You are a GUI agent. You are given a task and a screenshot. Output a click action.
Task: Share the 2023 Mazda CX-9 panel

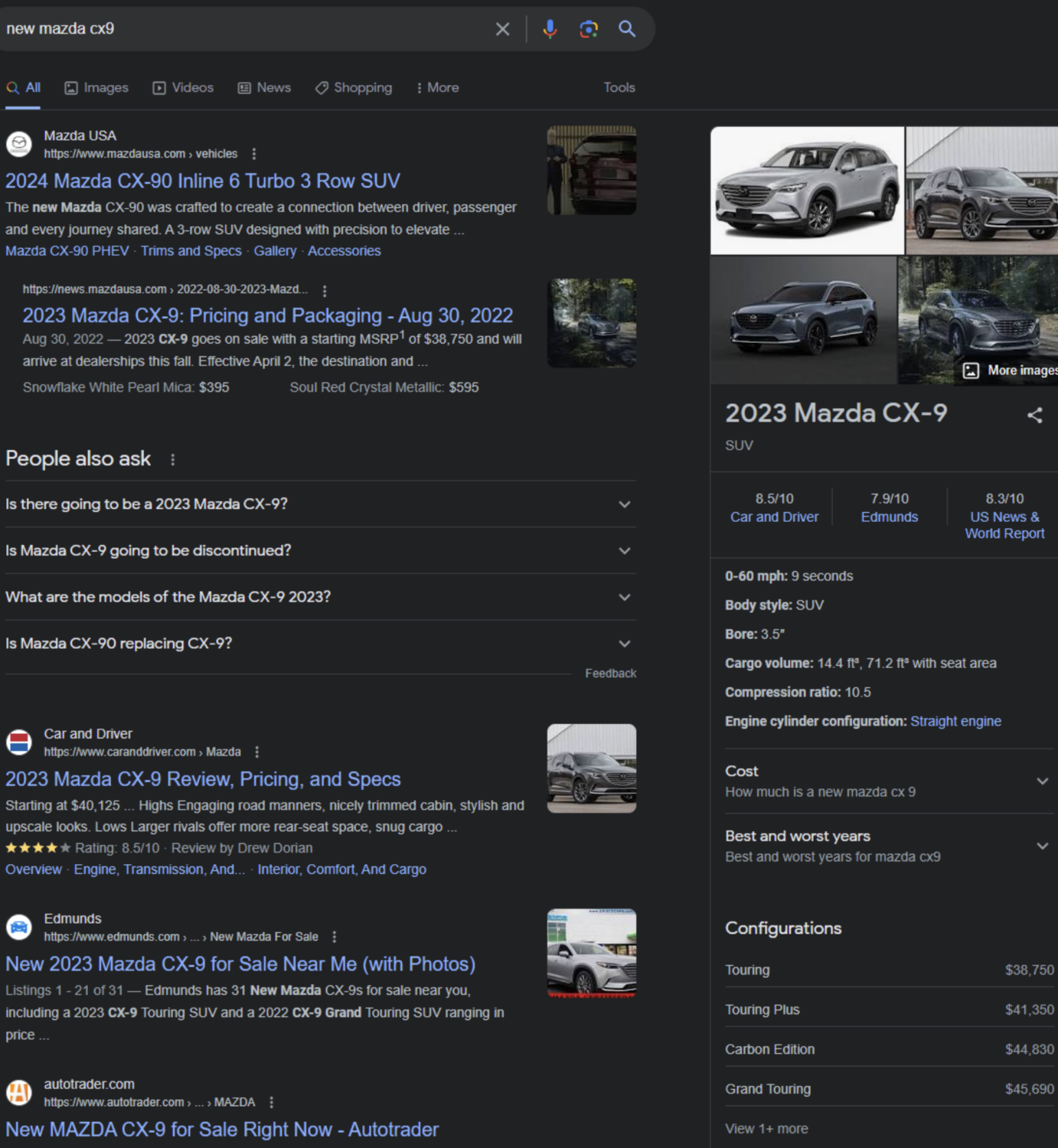(x=1035, y=416)
